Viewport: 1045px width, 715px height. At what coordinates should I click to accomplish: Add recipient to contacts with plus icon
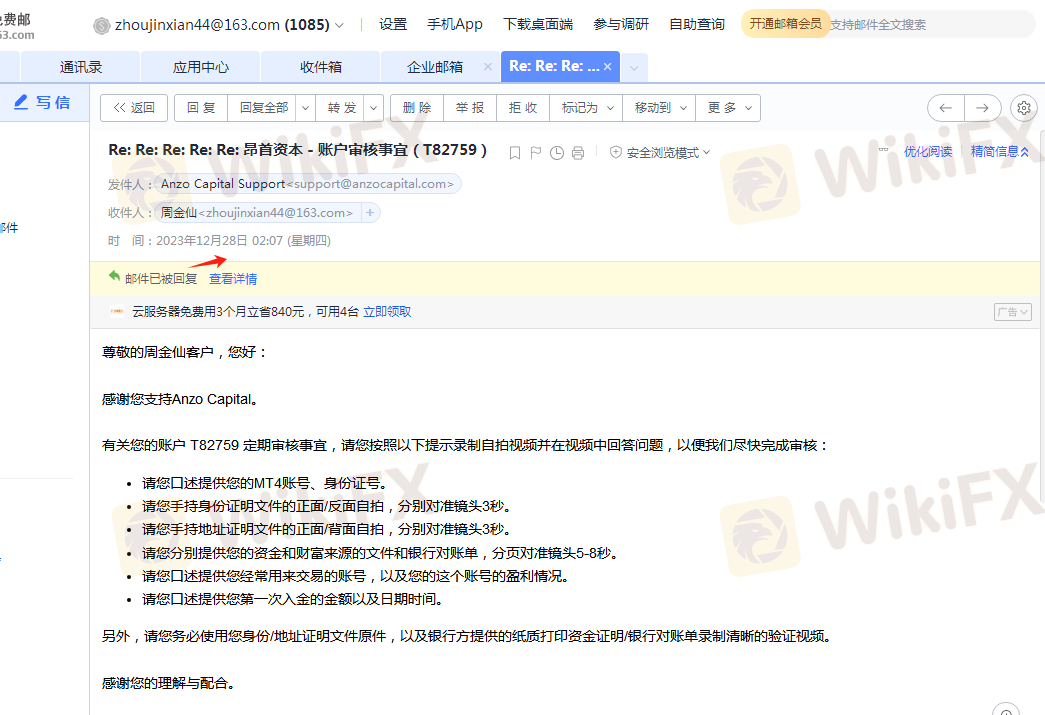click(x=370, y=213)
